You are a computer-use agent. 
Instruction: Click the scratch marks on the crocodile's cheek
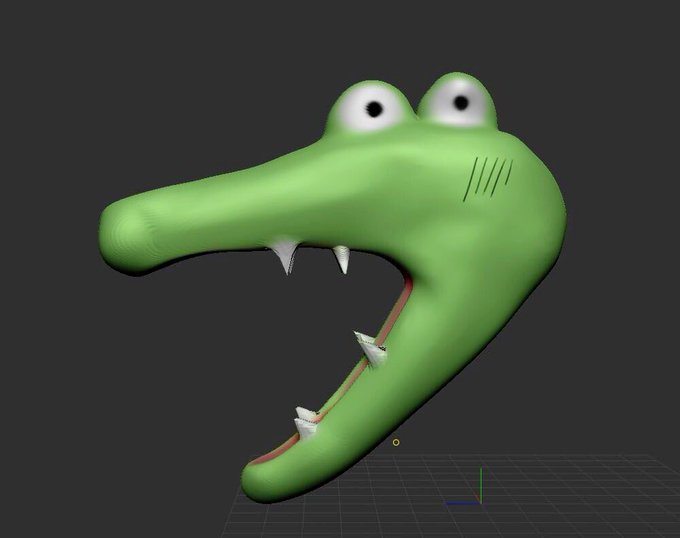[x=487, y=179]
